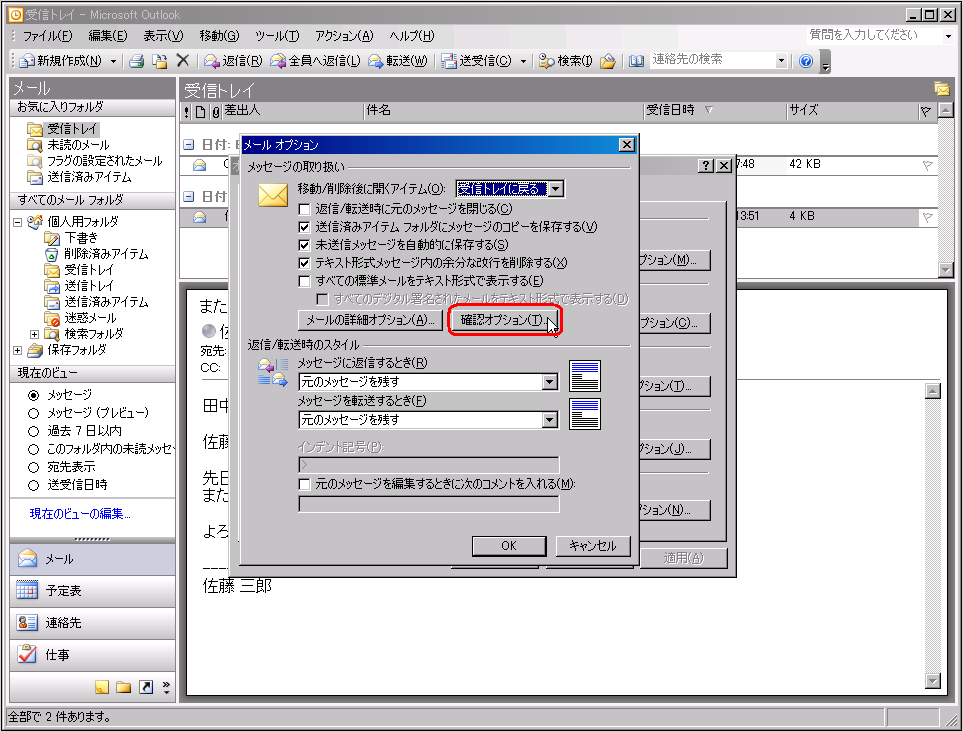Click the attachment column header icon
The height and width of the screenshot is (732, 963).
[216, 112]
